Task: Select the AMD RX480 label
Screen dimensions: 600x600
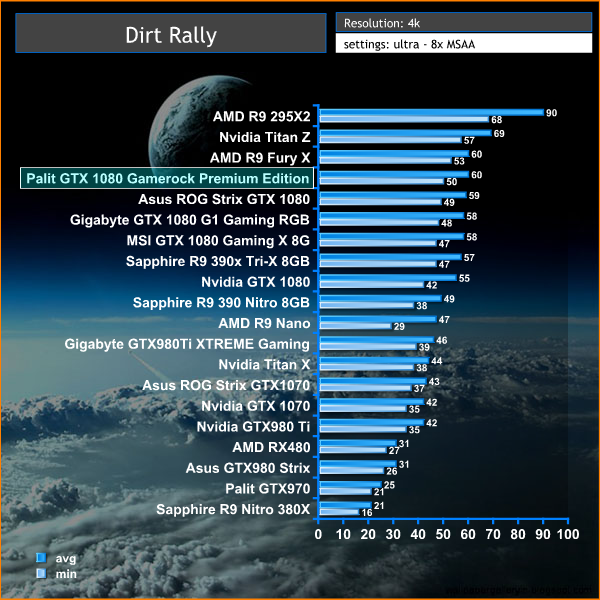Action: pos(271,447)
